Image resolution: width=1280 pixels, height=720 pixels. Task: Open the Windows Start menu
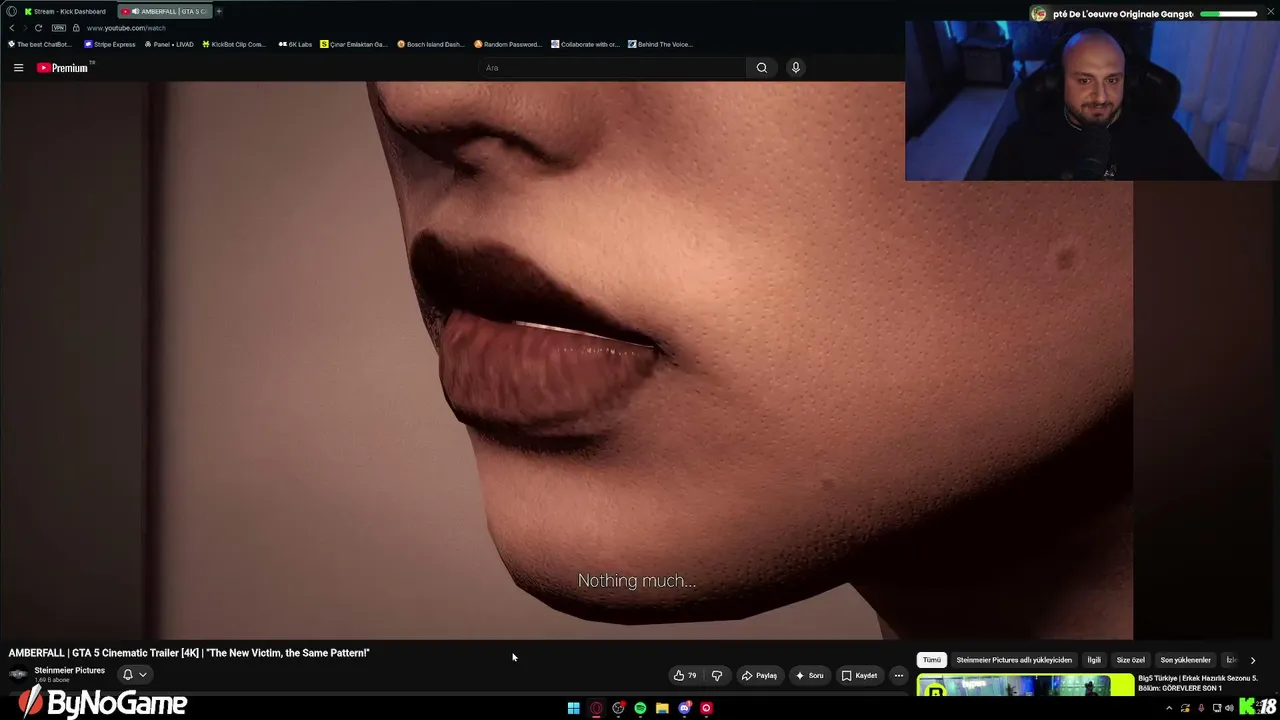574,708
